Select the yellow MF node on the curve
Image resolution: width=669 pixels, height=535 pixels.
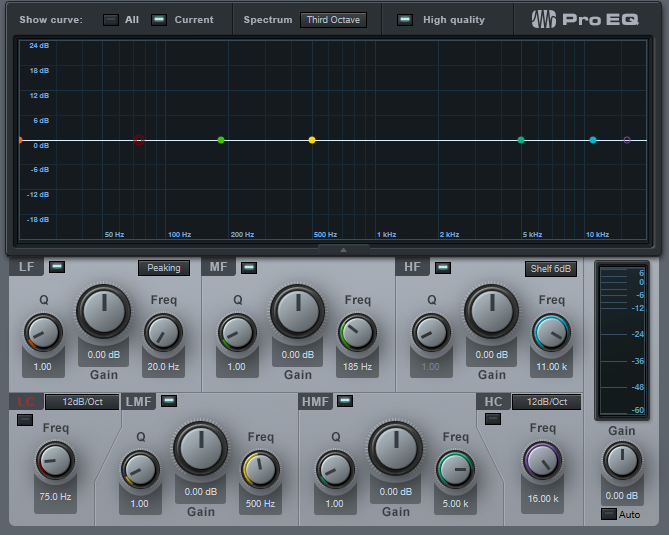tap(312, 140)
